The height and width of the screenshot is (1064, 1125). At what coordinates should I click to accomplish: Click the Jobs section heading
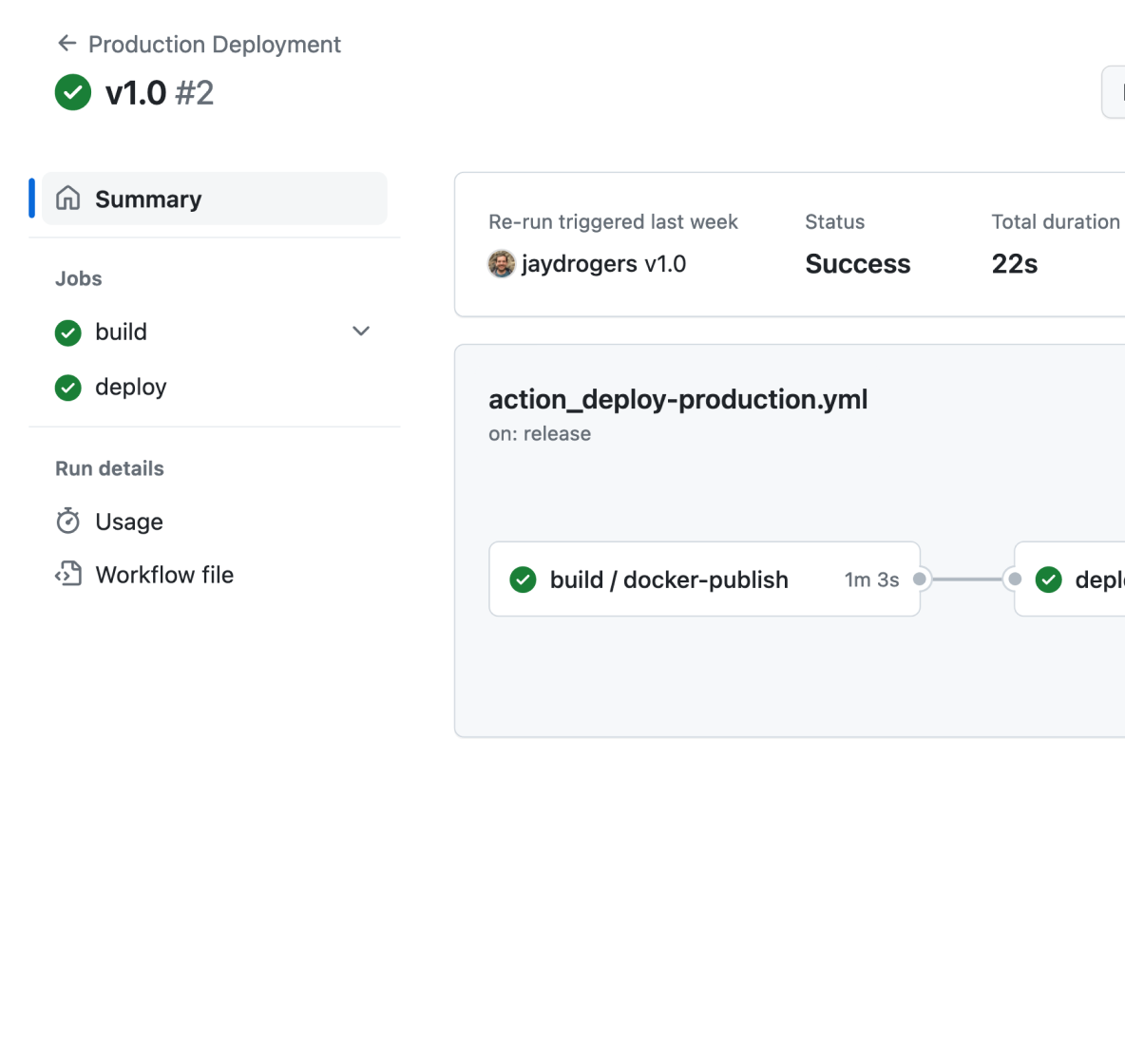tap(79, 278)
